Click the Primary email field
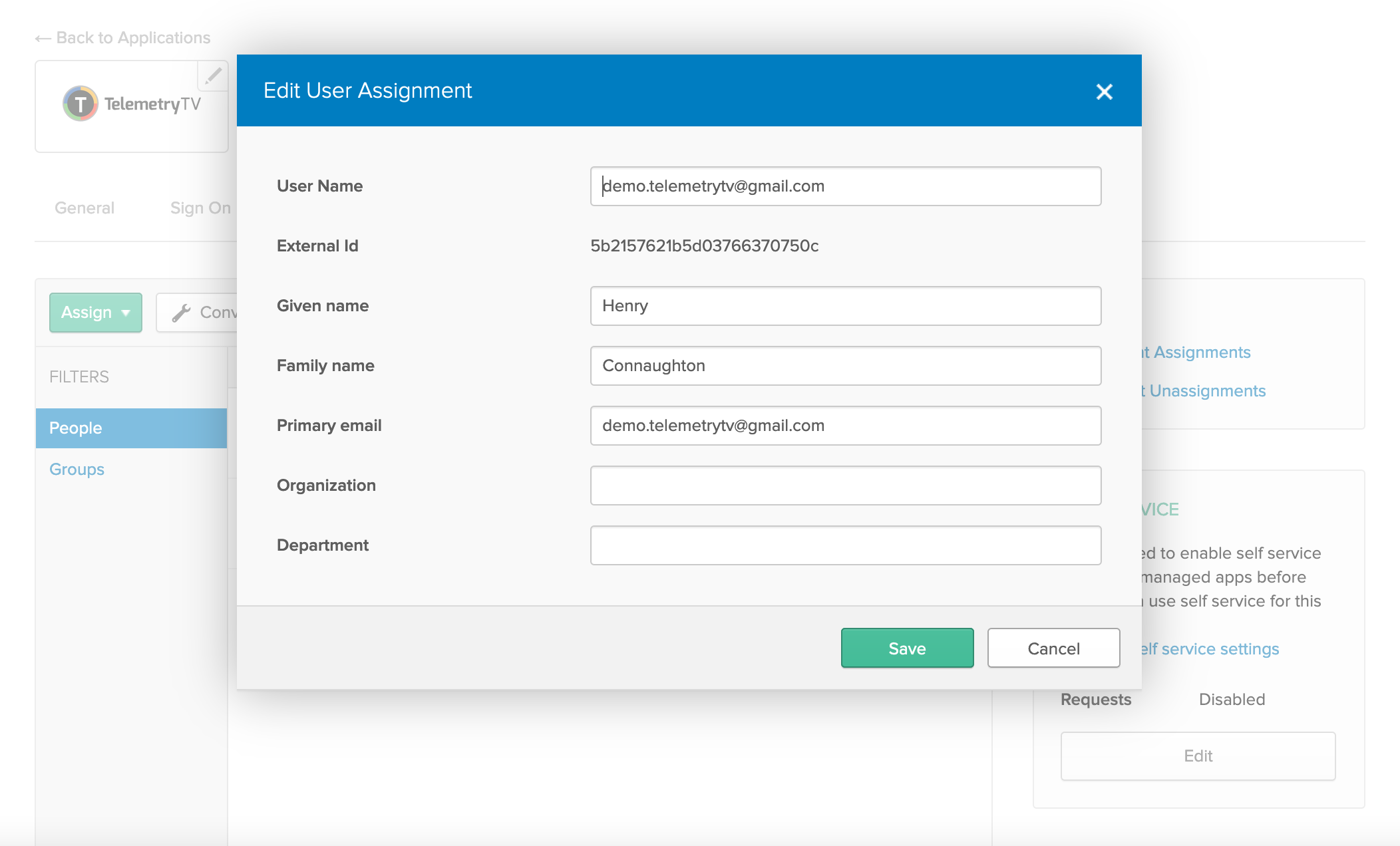Screen dimensions: 1400x846 845,426
